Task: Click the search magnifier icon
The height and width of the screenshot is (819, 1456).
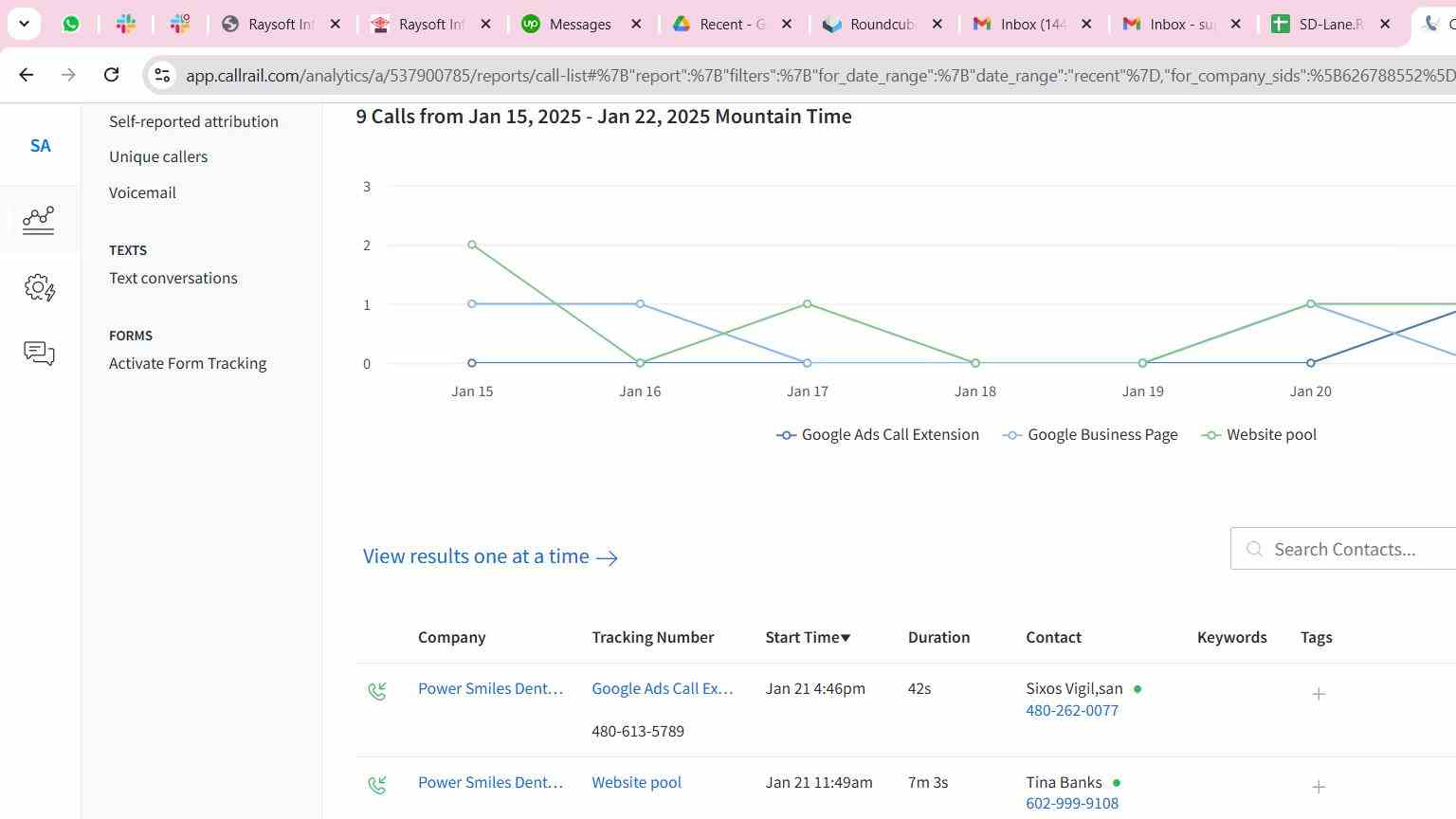Action: (1254, 550)
